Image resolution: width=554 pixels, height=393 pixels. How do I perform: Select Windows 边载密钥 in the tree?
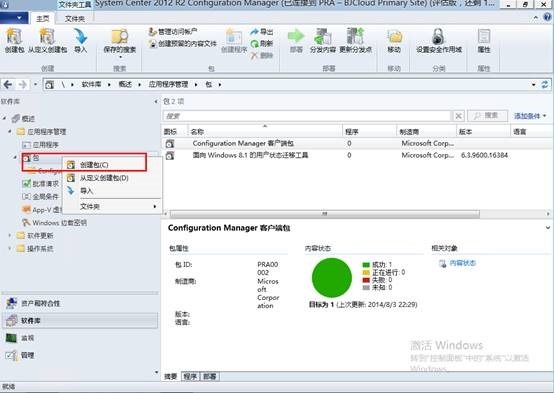(x=59, y=223)
